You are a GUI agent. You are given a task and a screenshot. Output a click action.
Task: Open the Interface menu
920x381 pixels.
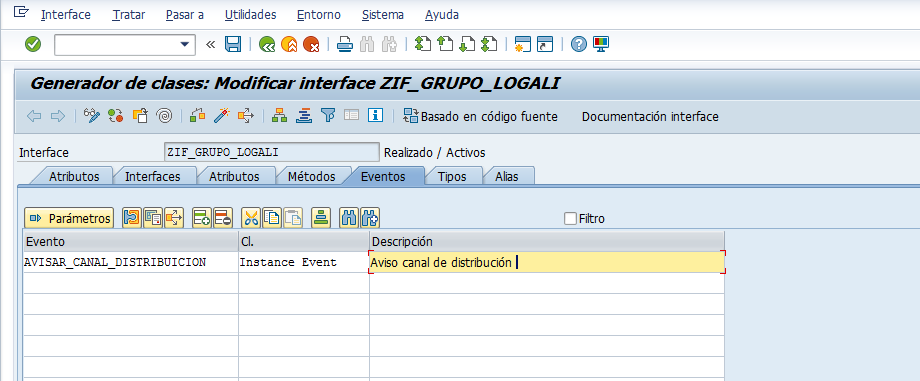[x=66, y=15]
